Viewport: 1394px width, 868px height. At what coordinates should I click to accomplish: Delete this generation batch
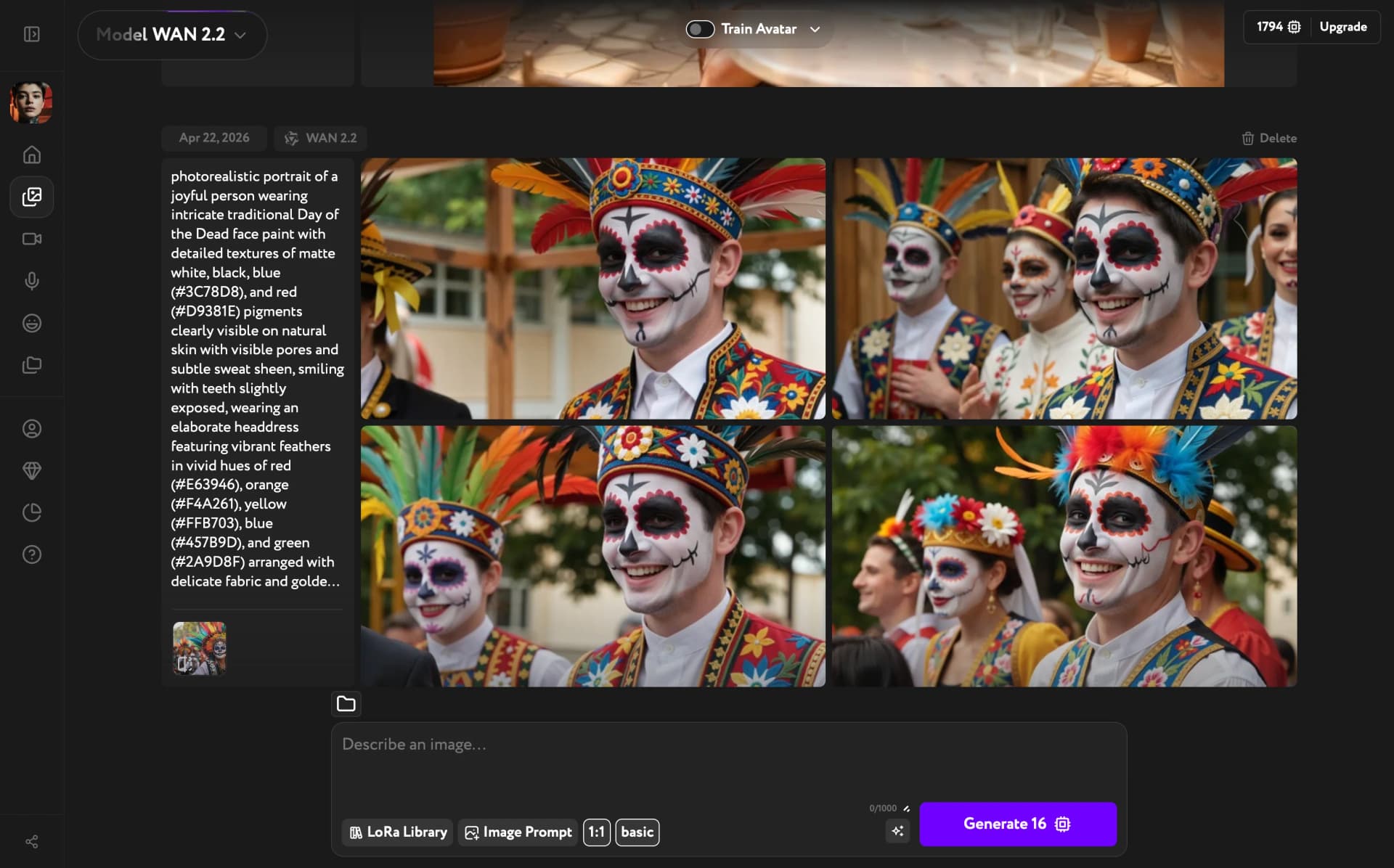point(1268,138)
